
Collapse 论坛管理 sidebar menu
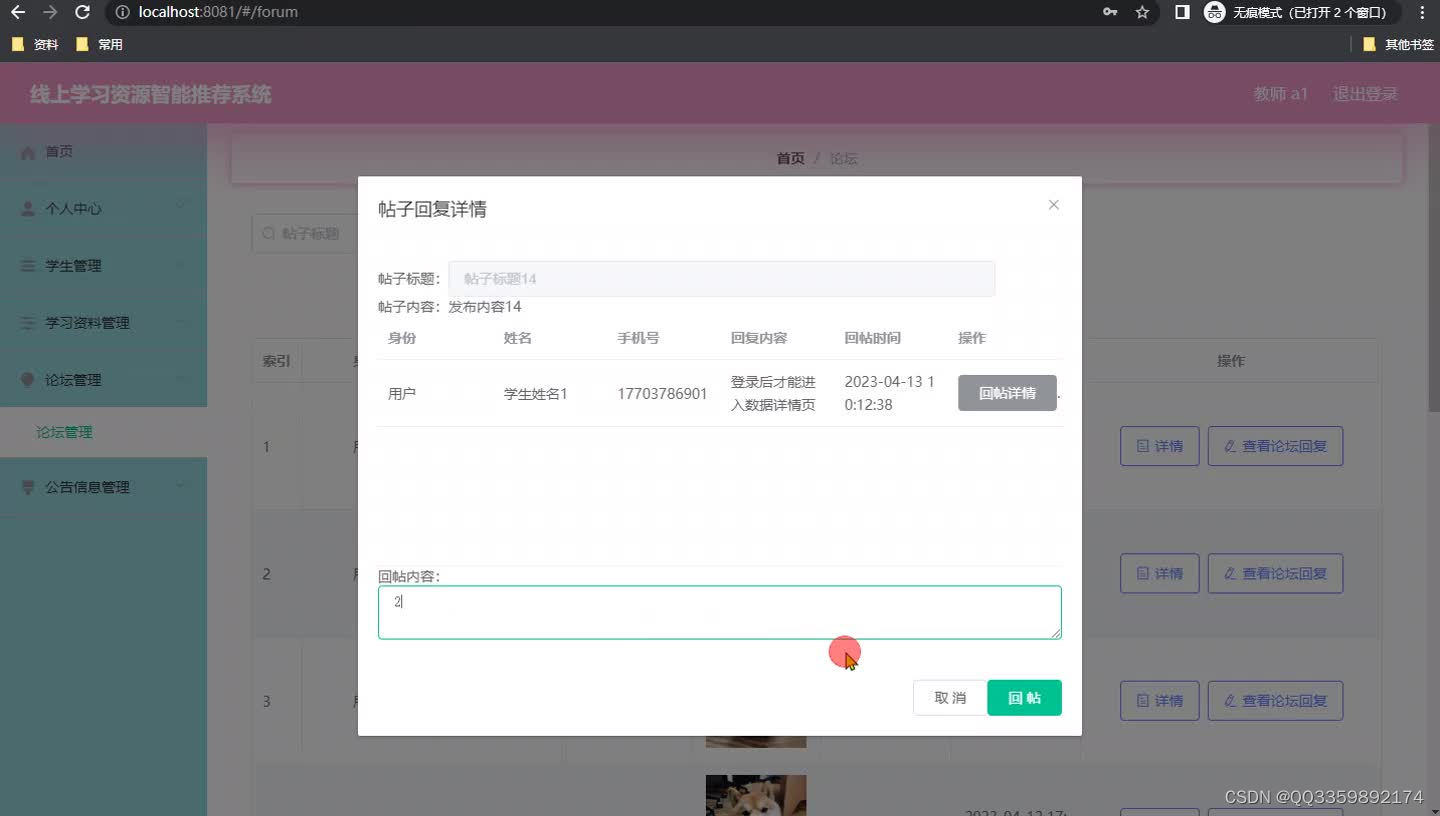[x=103, y=380]
